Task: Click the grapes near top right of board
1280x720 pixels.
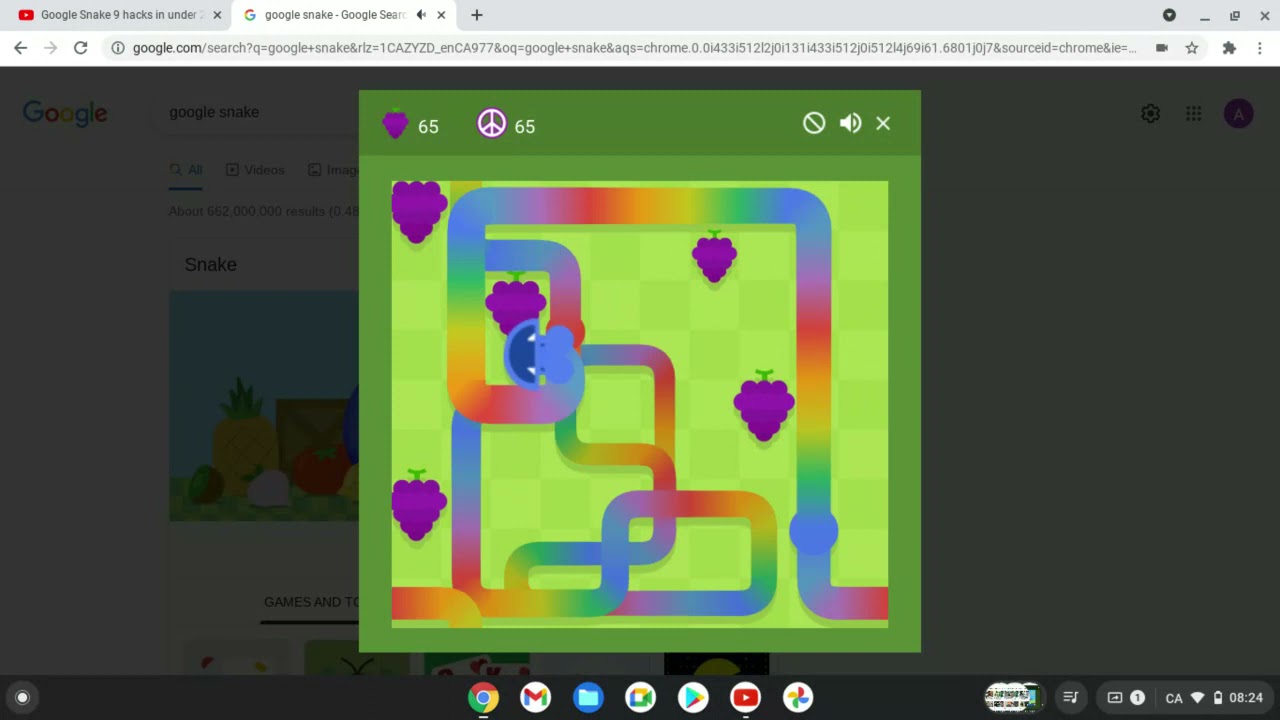Action: coord(714,256)
